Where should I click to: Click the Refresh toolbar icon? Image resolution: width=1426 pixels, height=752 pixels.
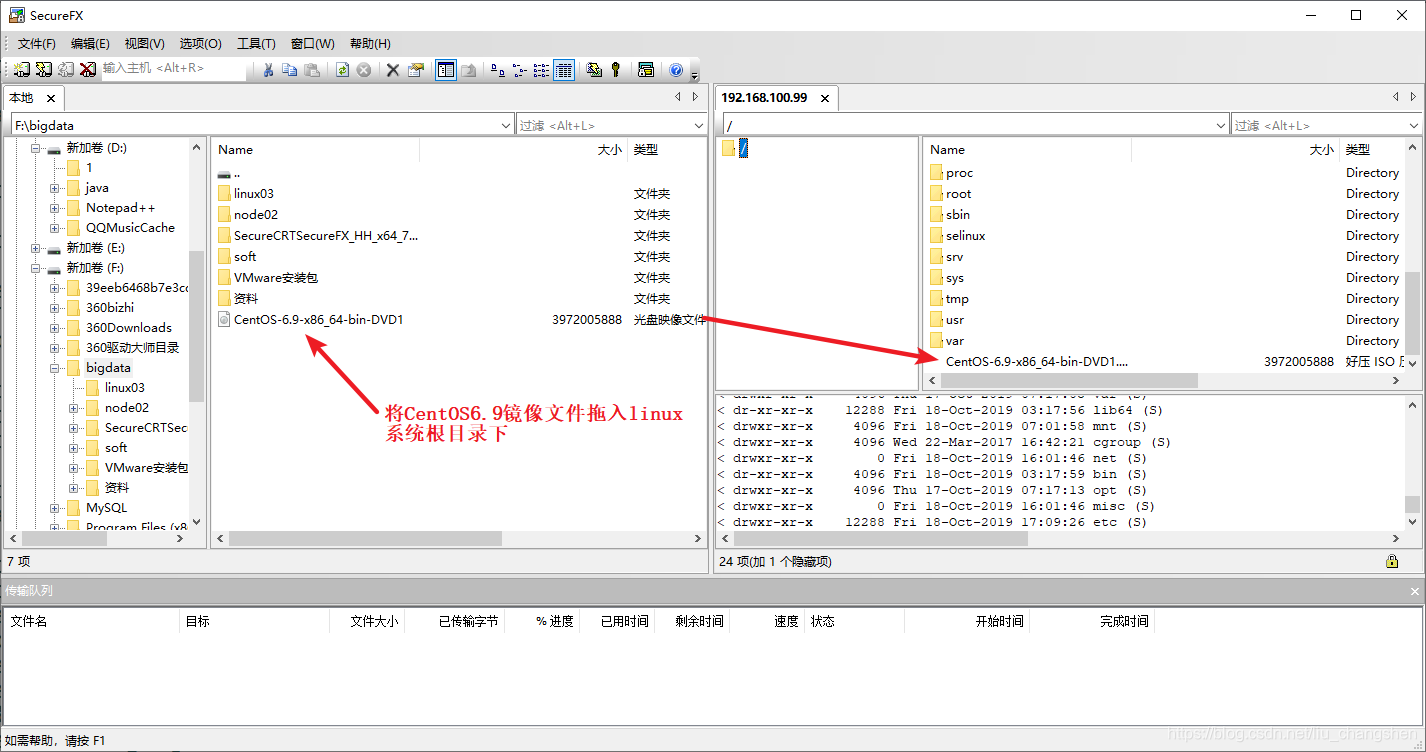click(342, 69)
